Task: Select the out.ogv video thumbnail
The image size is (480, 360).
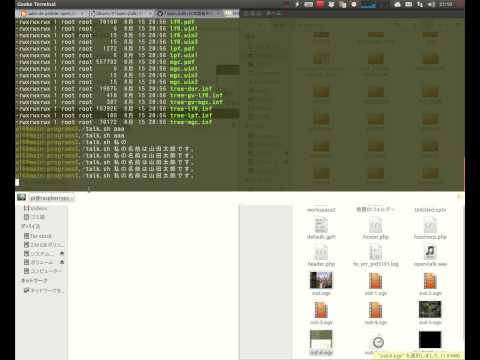Action: [321, 280]
